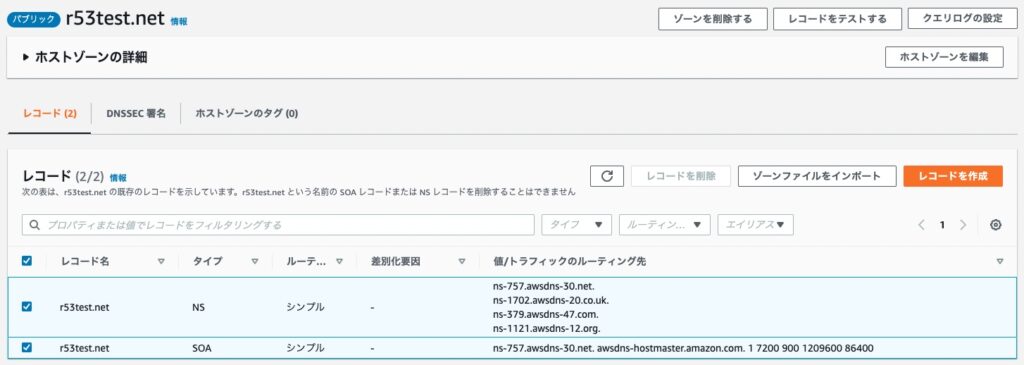
Task: Click page number 1 in pagination
Action: (942, 225)
